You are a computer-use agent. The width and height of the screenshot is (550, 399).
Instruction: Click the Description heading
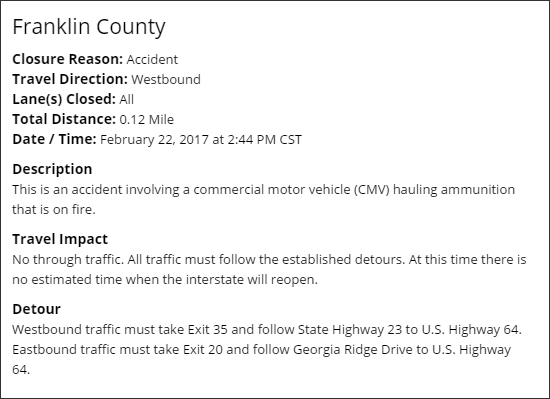click(x=52, y=169)
